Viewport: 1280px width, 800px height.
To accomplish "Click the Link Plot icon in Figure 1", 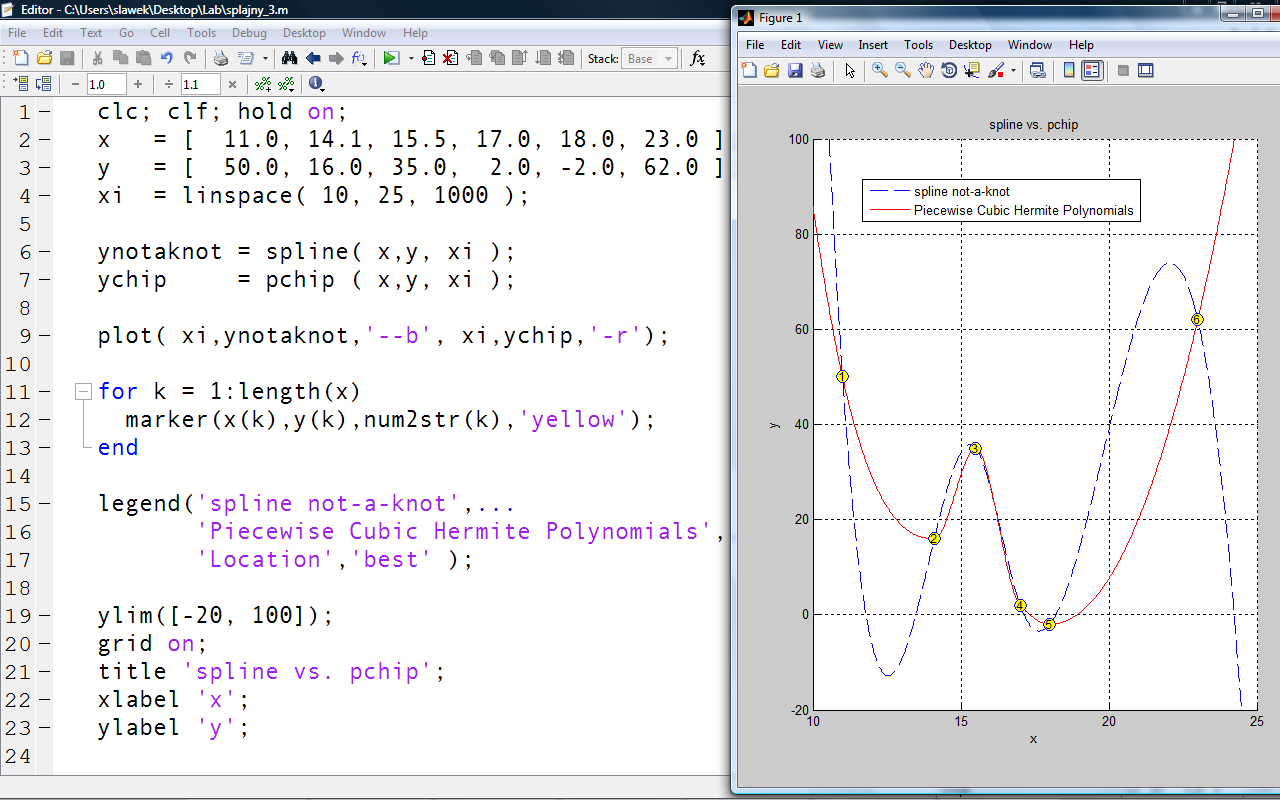I will coord(1037,70).
